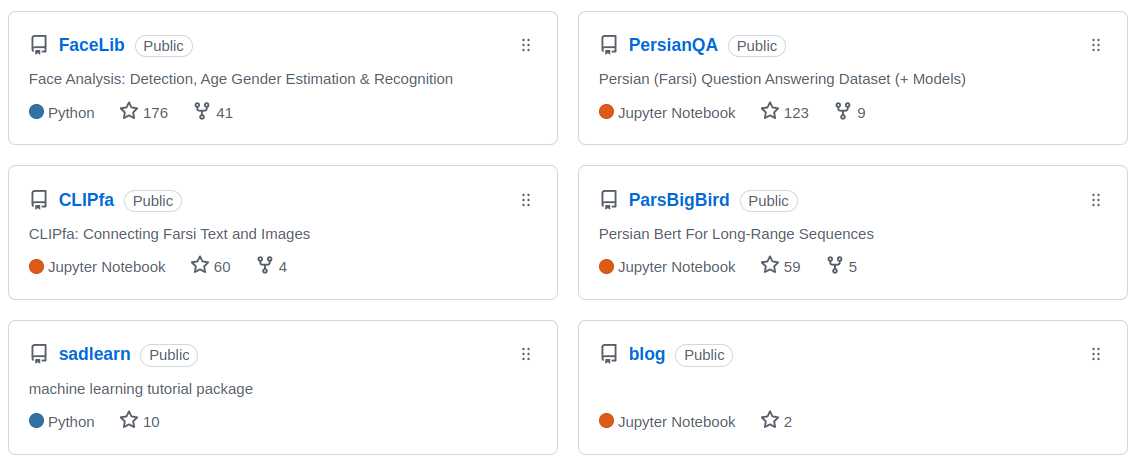The image size is (1140, 464).
Task: Click the grip icon on ParsBigBird card
Action: (x=1096, y=200)
